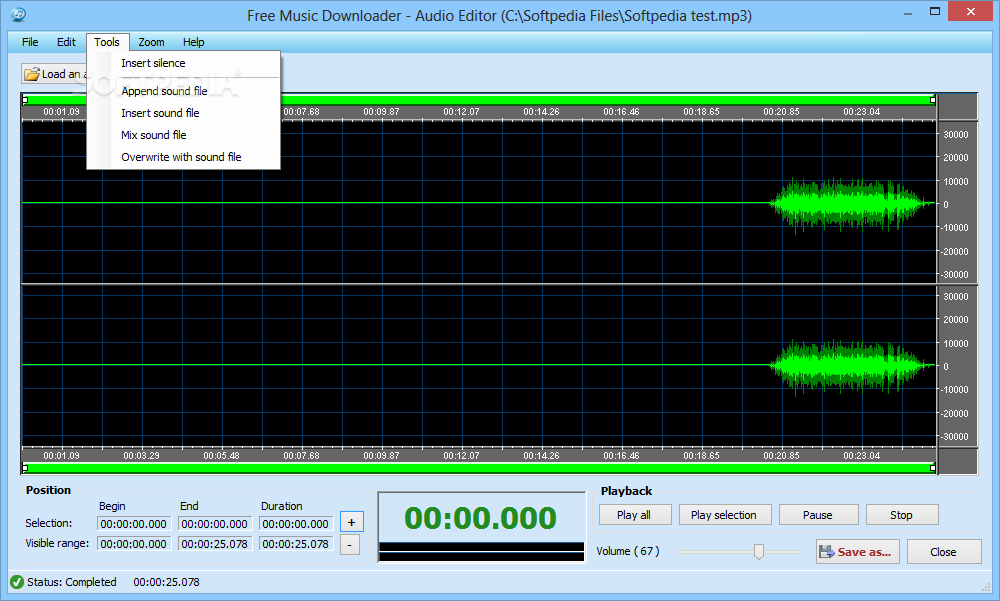Click the audio level meter bars
Viewport: 1000px width, 601px height.
click(482, 552)
